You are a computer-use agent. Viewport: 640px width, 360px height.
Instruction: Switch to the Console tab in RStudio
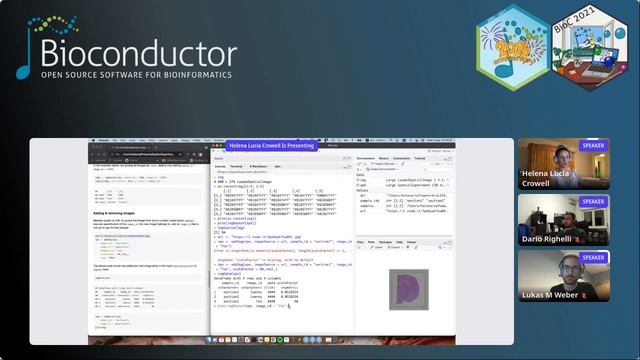(220, 167)
